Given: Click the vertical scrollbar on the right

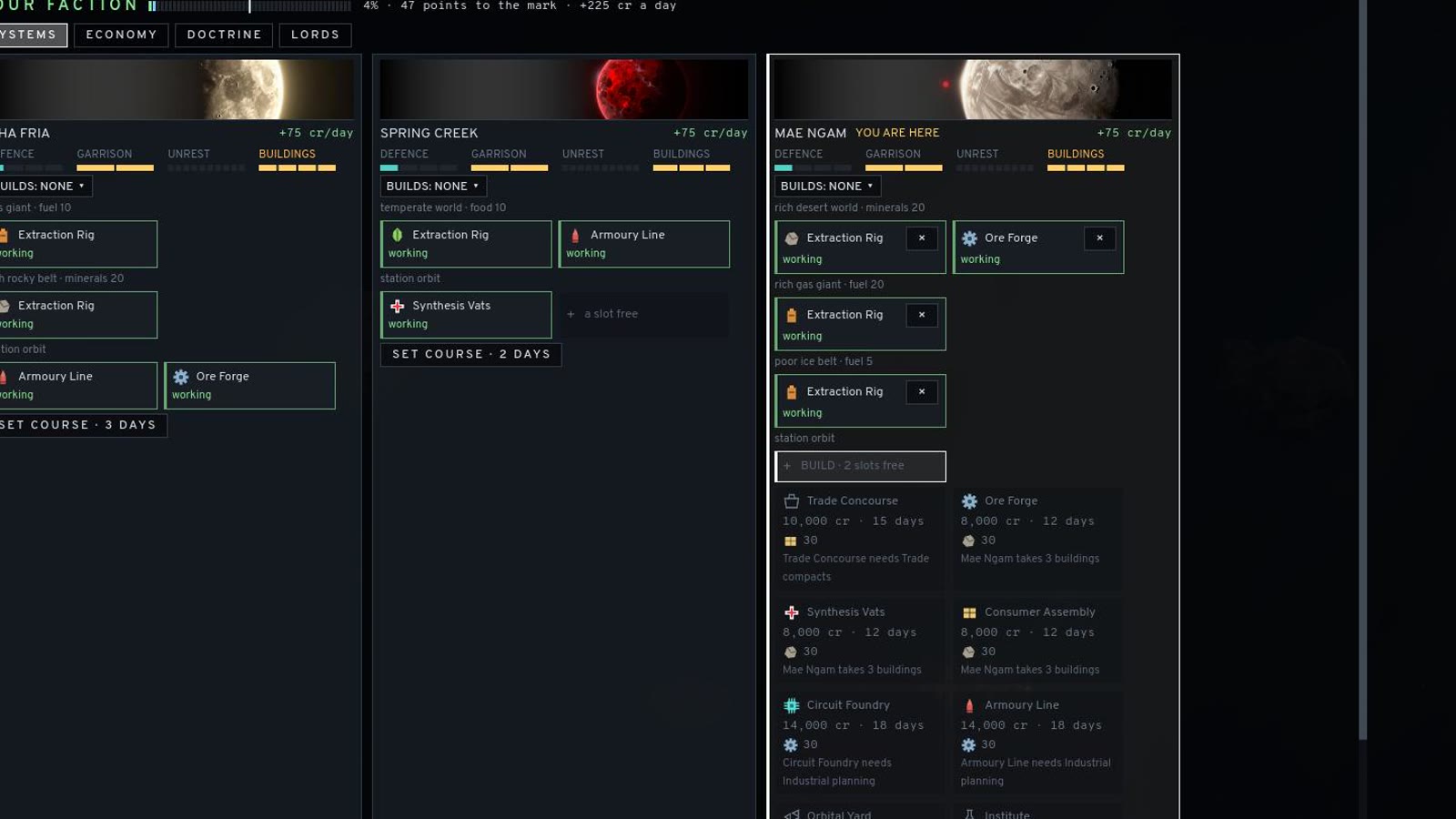Looking at the screenshot, I should coord(1362,369).
